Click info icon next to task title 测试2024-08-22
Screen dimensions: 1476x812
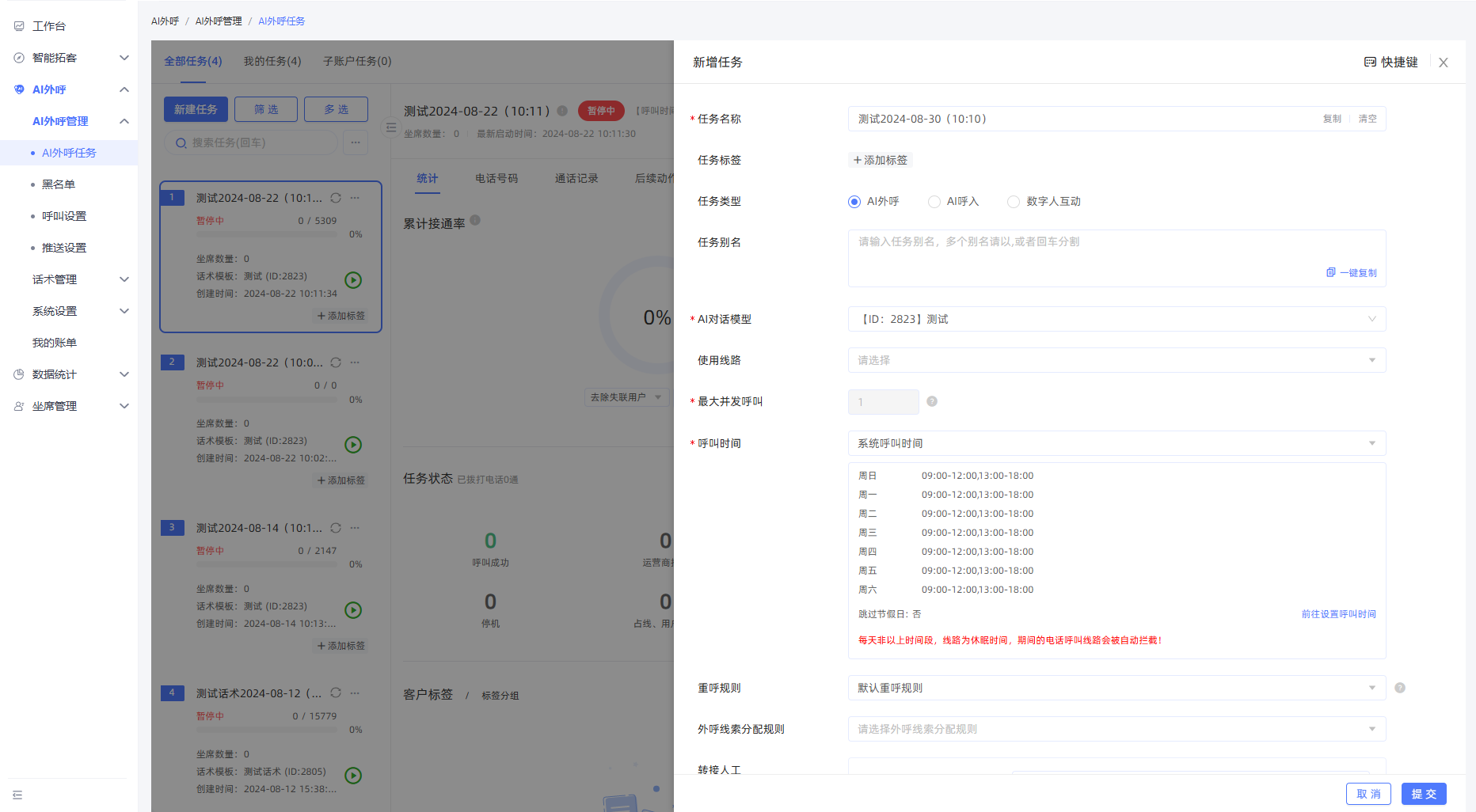point(562,111)
